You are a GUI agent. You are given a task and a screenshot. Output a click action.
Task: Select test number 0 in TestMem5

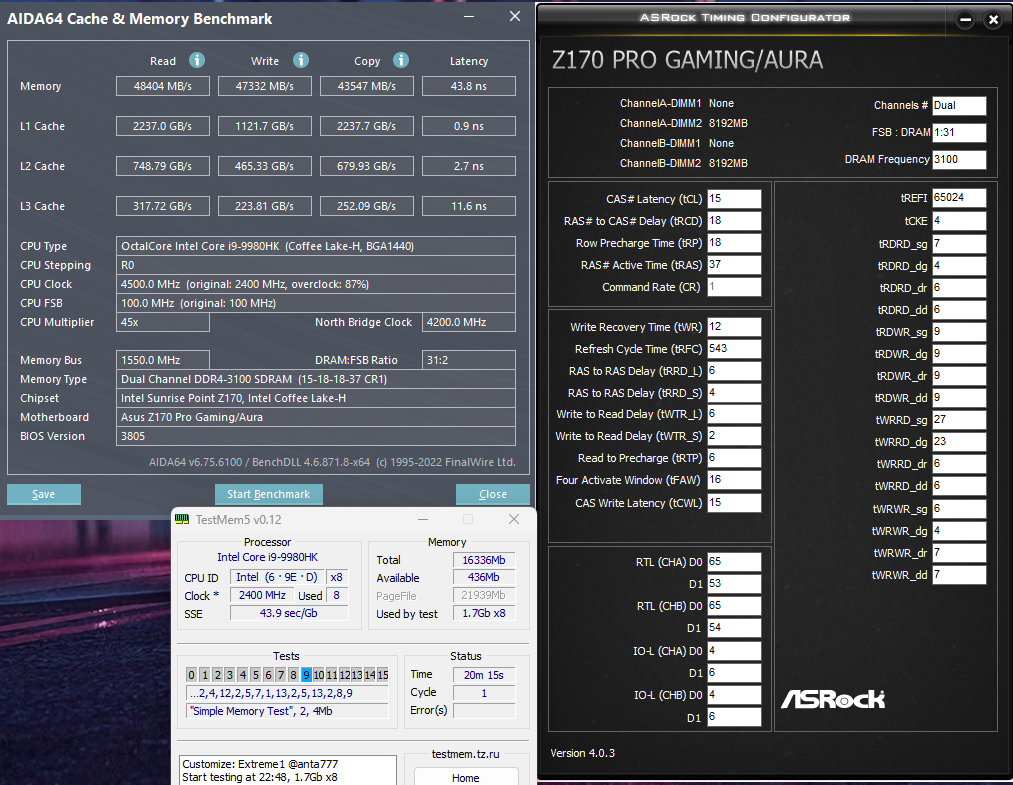191,675
